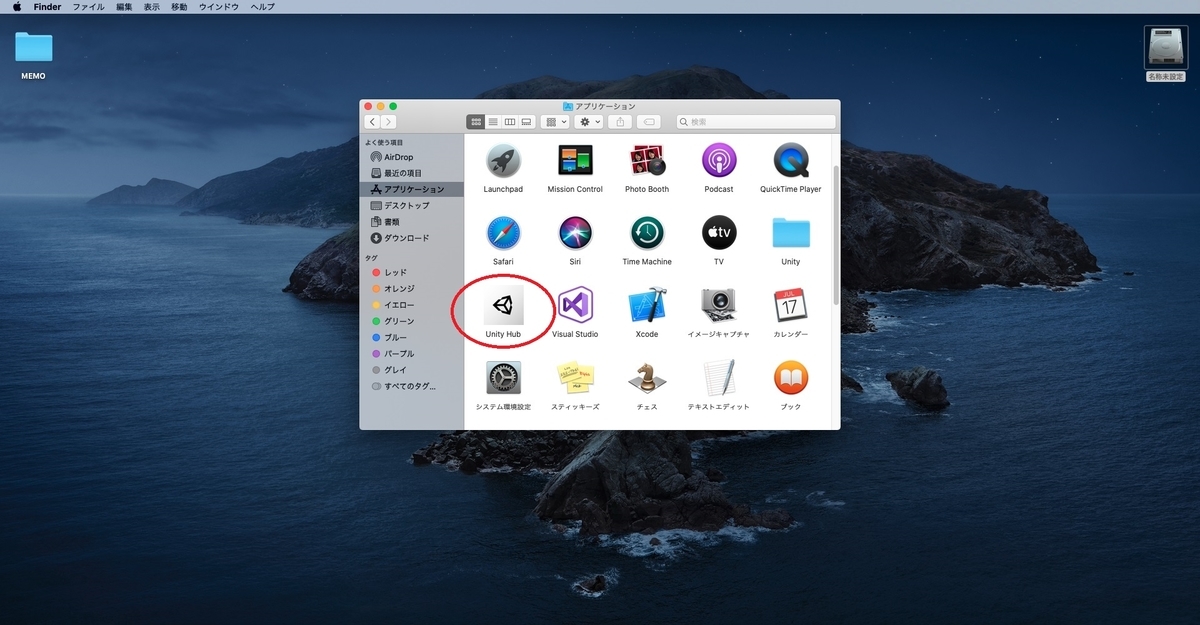The width and height of the screenshot is (1200, 625).
Task: Select the Unity folder icon
Action: tap(791, 233)
